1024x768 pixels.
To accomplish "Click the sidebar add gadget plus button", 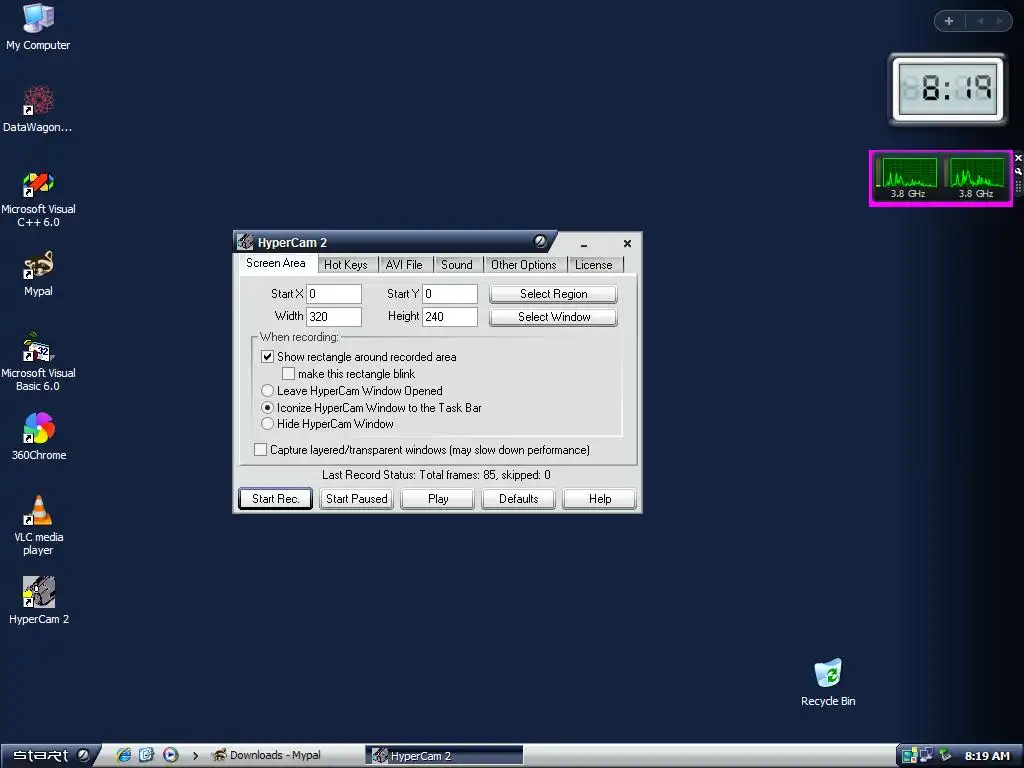I will pos(949,21).
